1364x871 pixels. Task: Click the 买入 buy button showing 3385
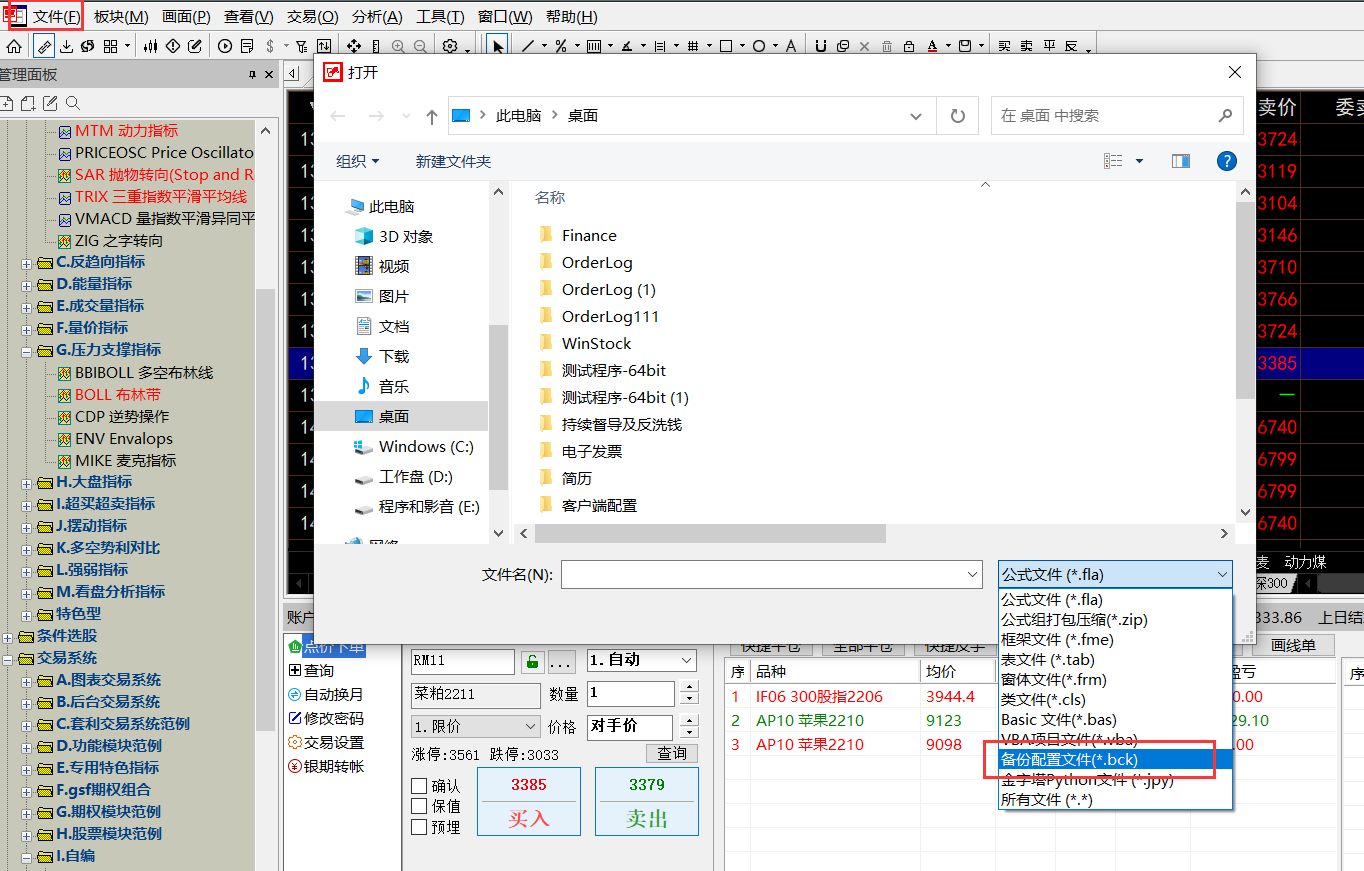pyautogui.click(x=528, y=801)
